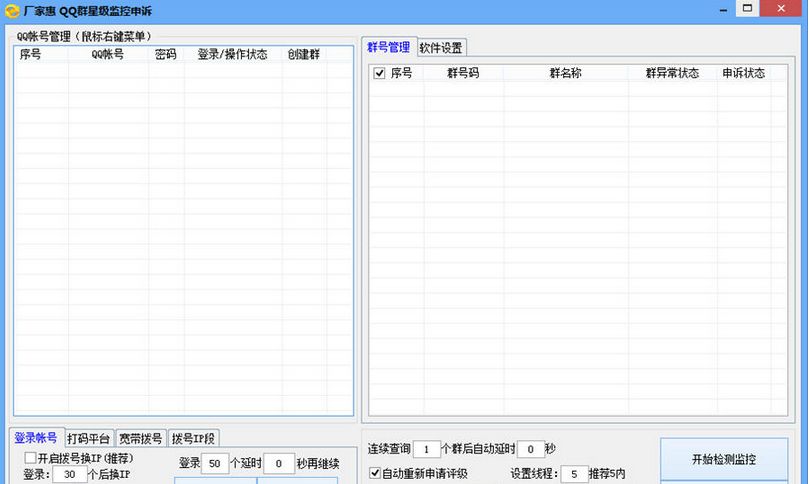Close the 厂家惠 QQ群星级监控申诉 window
Viewport: 810px width, 484px height.
coord(781,8)
